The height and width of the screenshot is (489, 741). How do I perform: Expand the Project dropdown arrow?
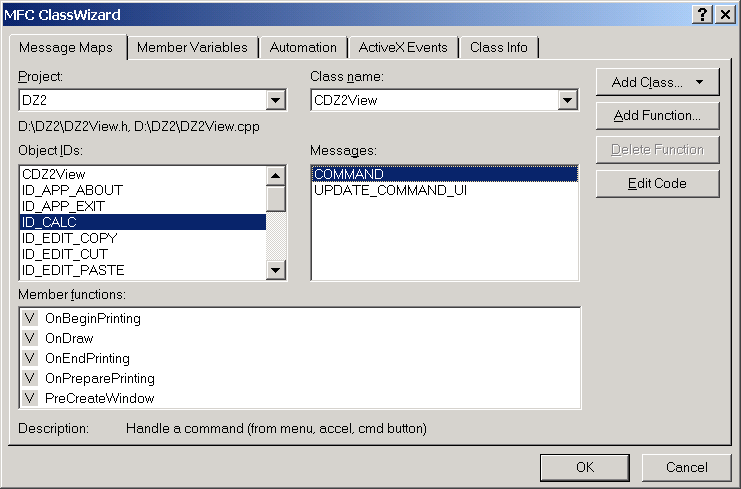275,100
